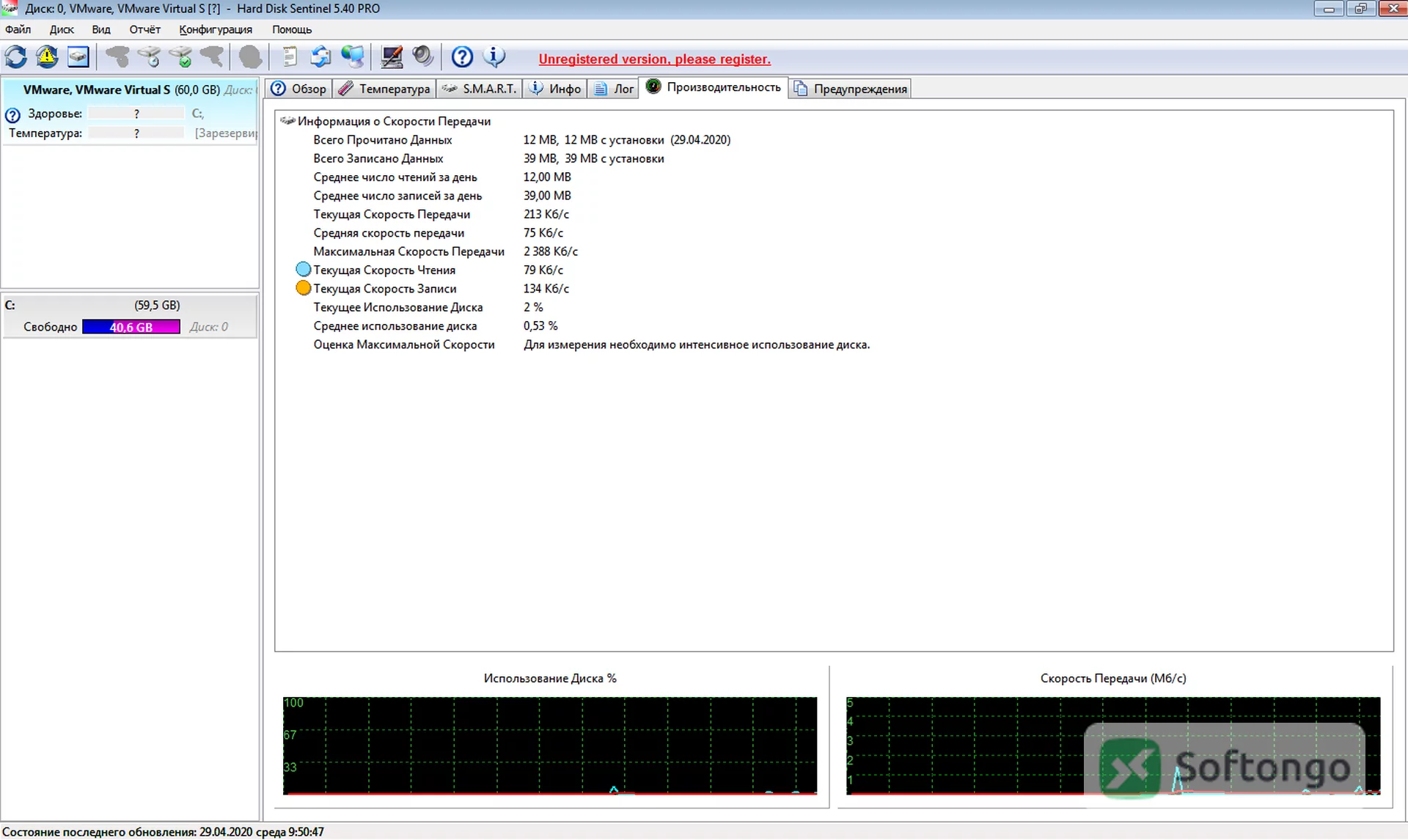Screen dimensions: 1408x840
Task: Switch to the Обзор tab
Action: tap(298, 89)
